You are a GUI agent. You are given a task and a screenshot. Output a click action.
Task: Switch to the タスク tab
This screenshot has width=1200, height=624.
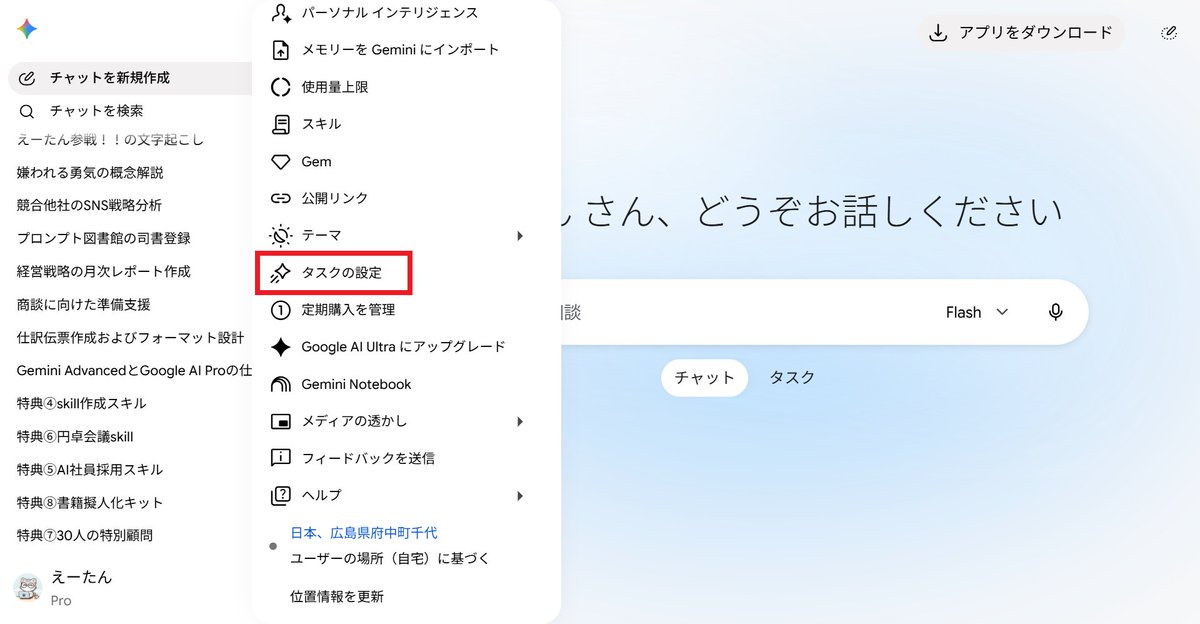[x=792, y=378]
